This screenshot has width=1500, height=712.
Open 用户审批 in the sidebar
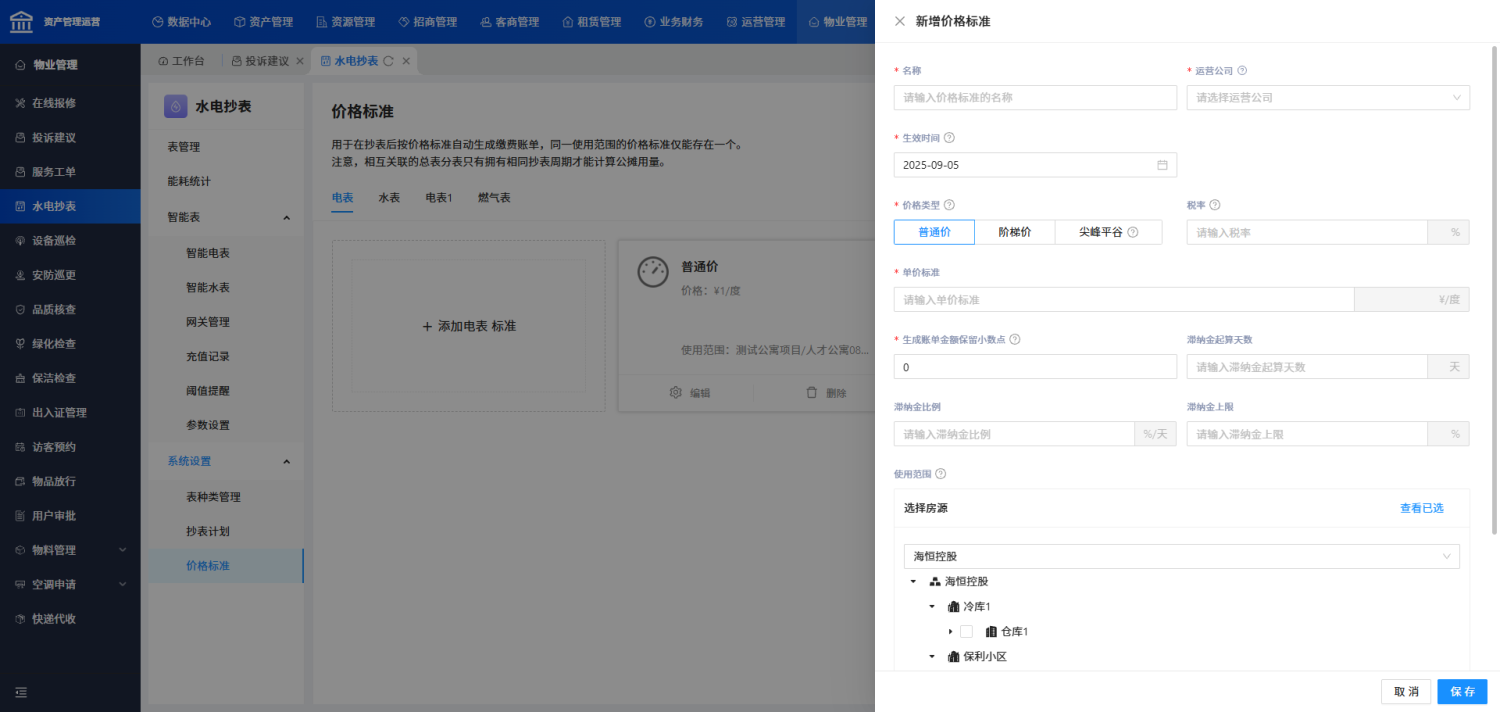coord(70,516)
